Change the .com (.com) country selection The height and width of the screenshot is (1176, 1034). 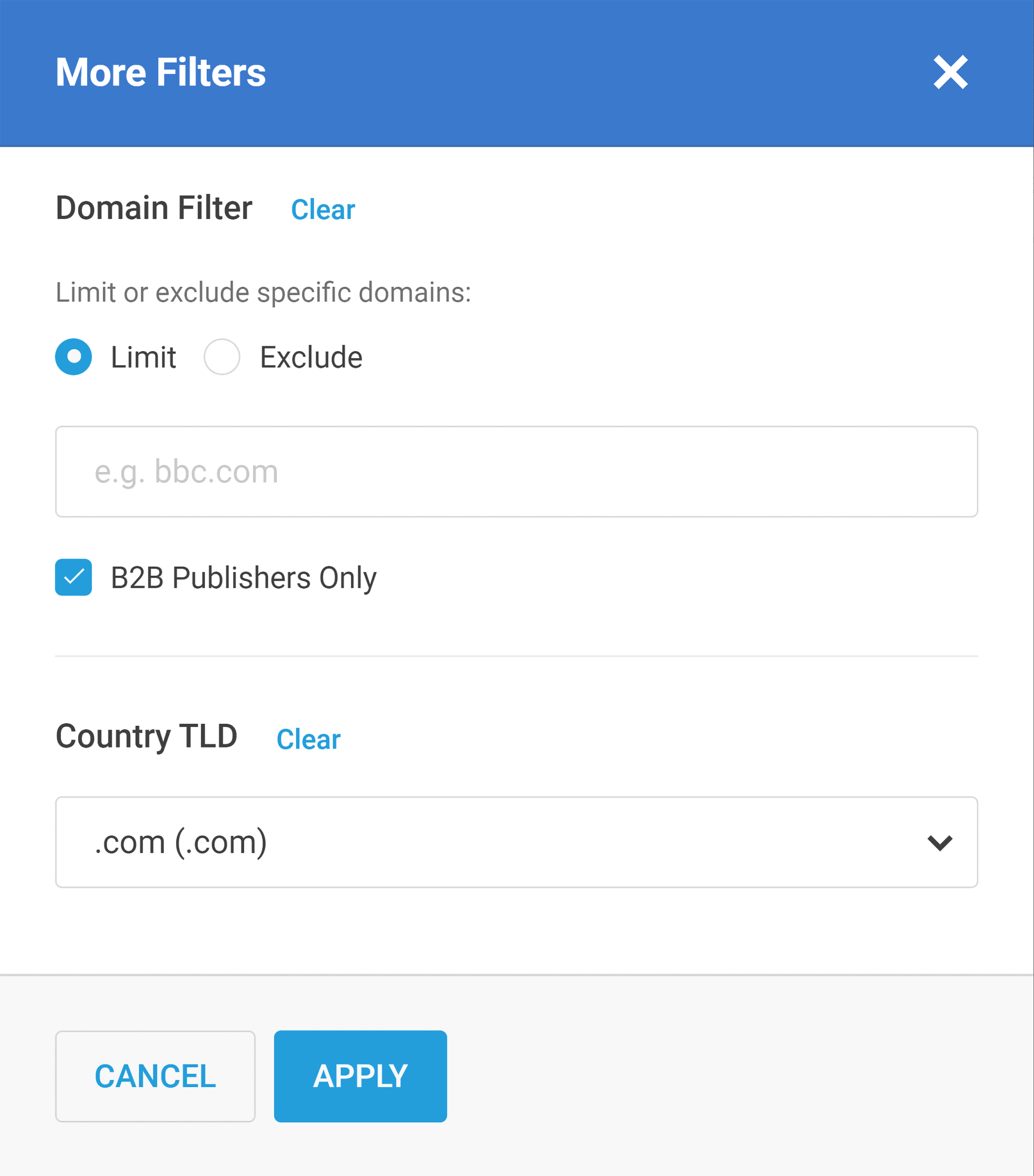516,844
